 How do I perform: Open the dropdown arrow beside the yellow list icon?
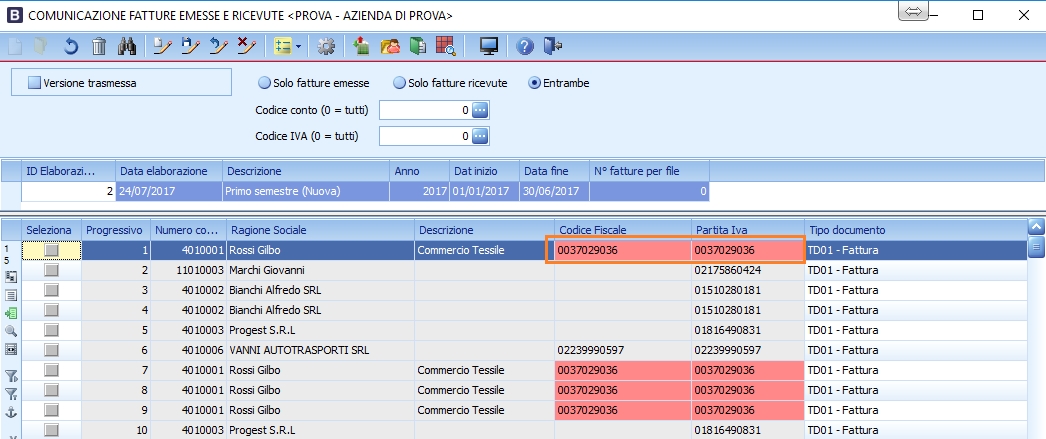click(x=298, y=47)
